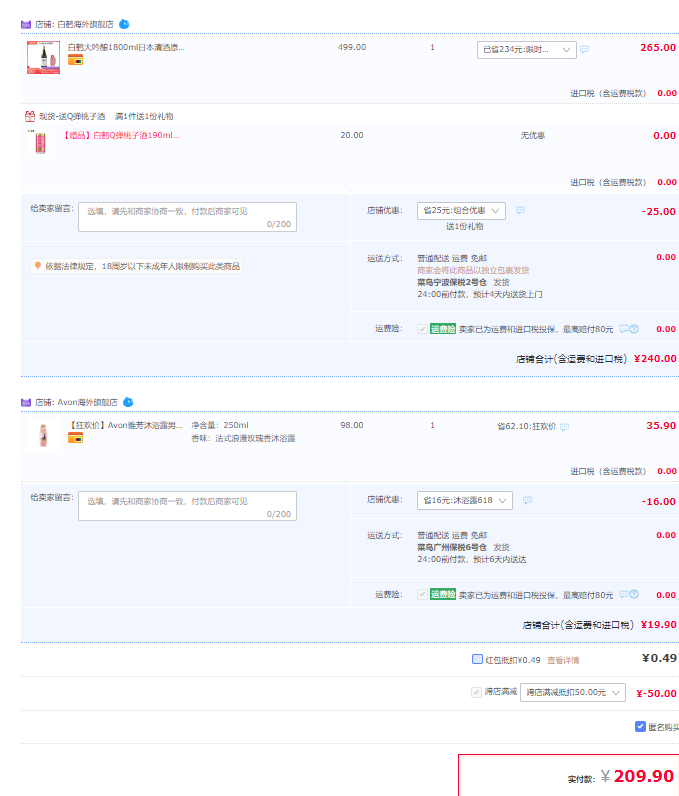Open 【狂欢价】Avon雅芳沐浴露 product link

(x=125, y=425)
